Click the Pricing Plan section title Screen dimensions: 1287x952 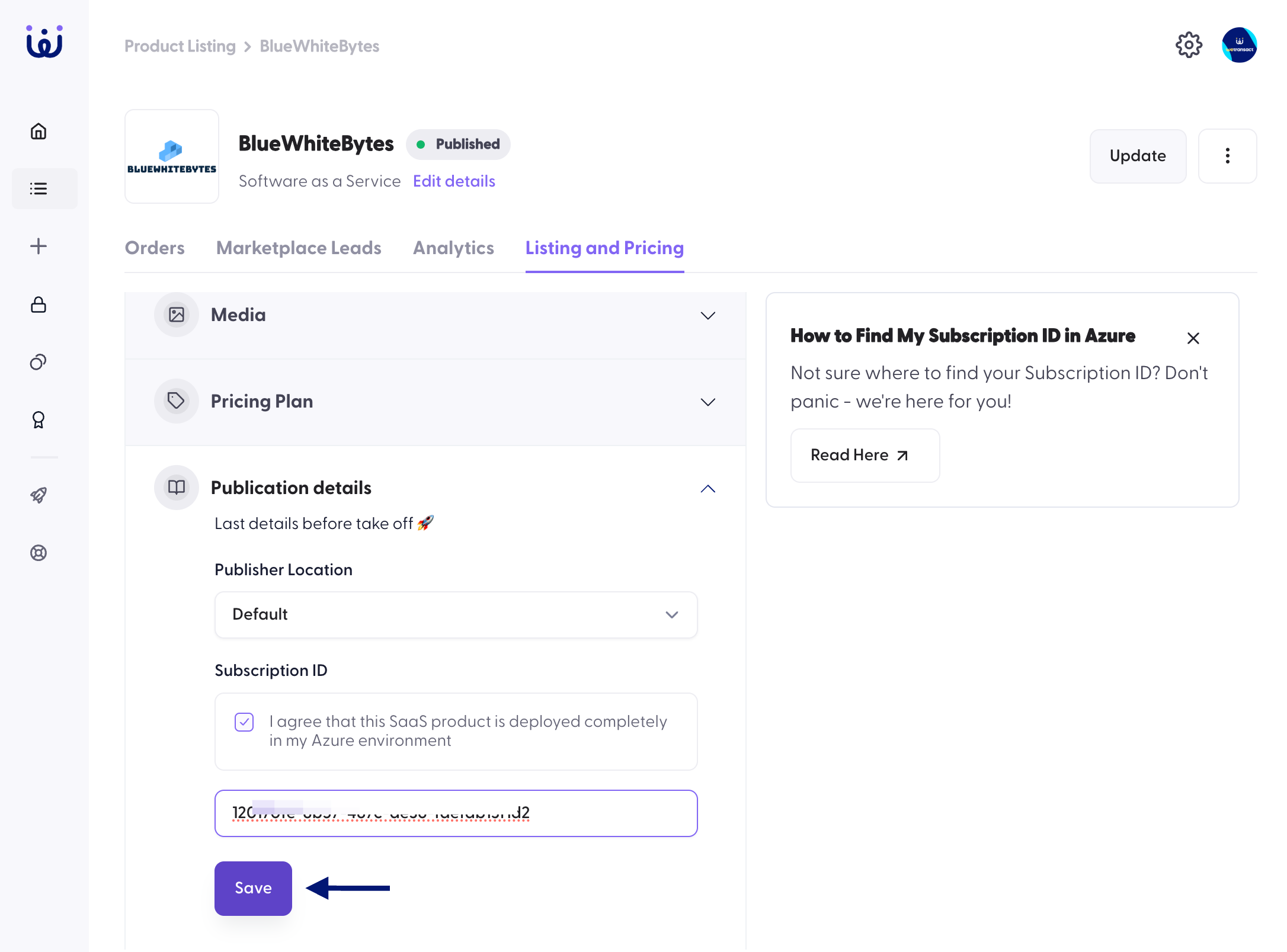(x=262, y=401)
